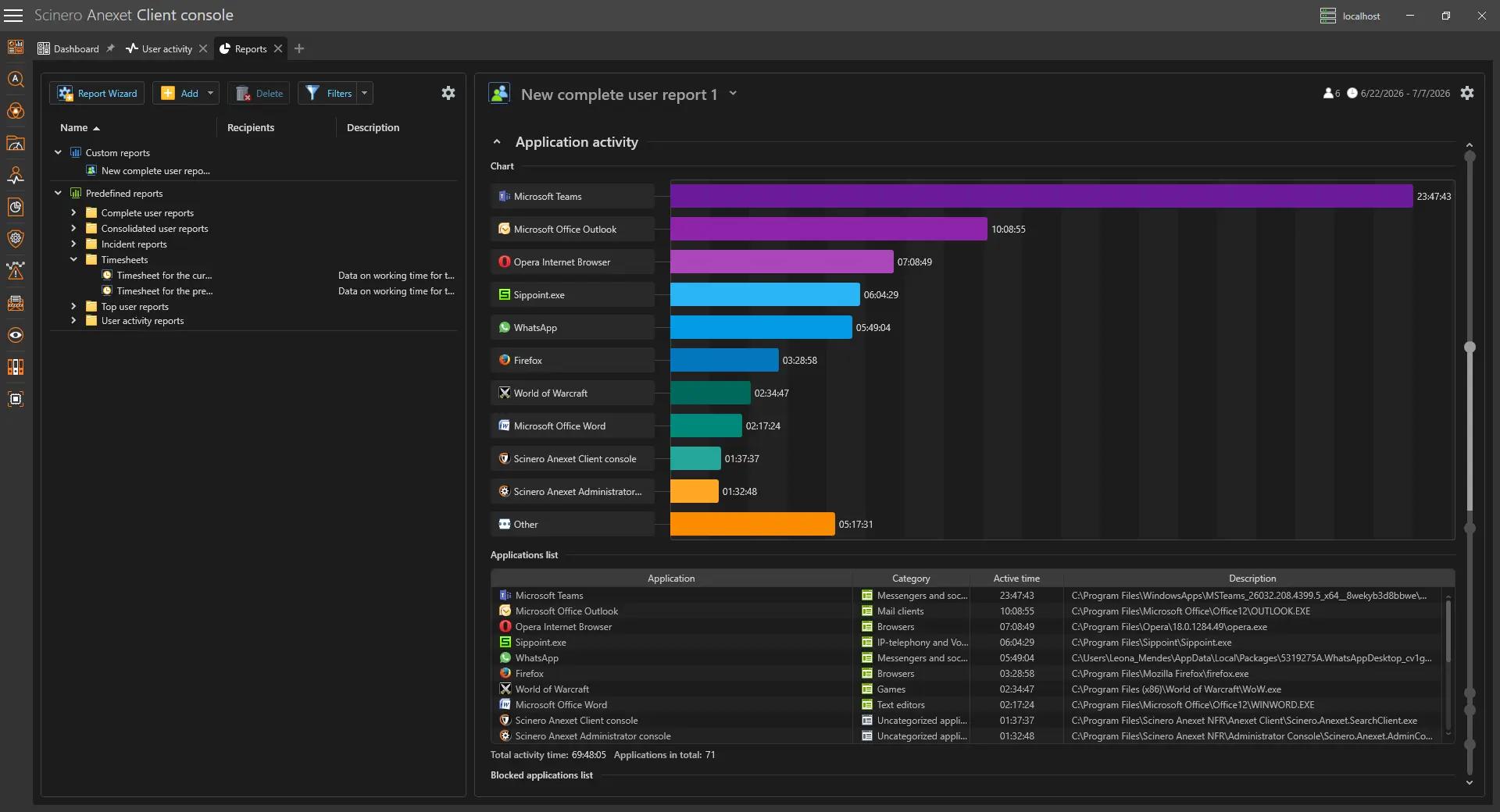1500x812 pixels.
Task: Expand the Consolidated user reports folder
Action: (x=73, y=228)
